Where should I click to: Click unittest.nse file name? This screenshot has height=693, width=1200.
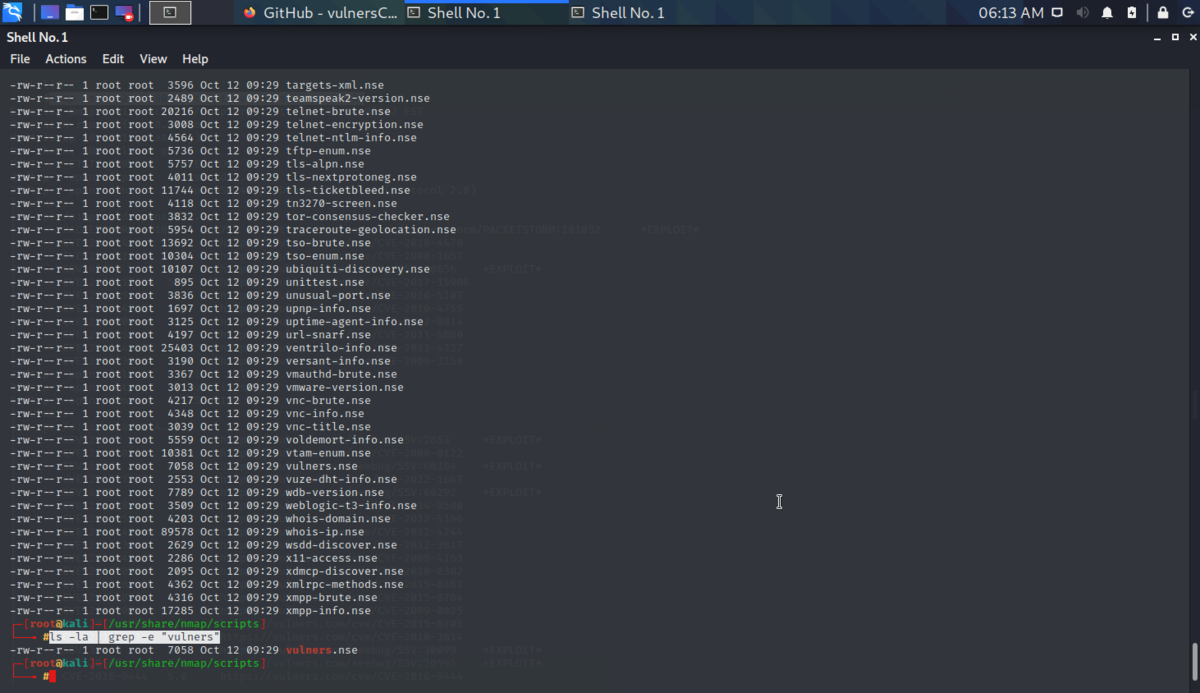[325, 282]
